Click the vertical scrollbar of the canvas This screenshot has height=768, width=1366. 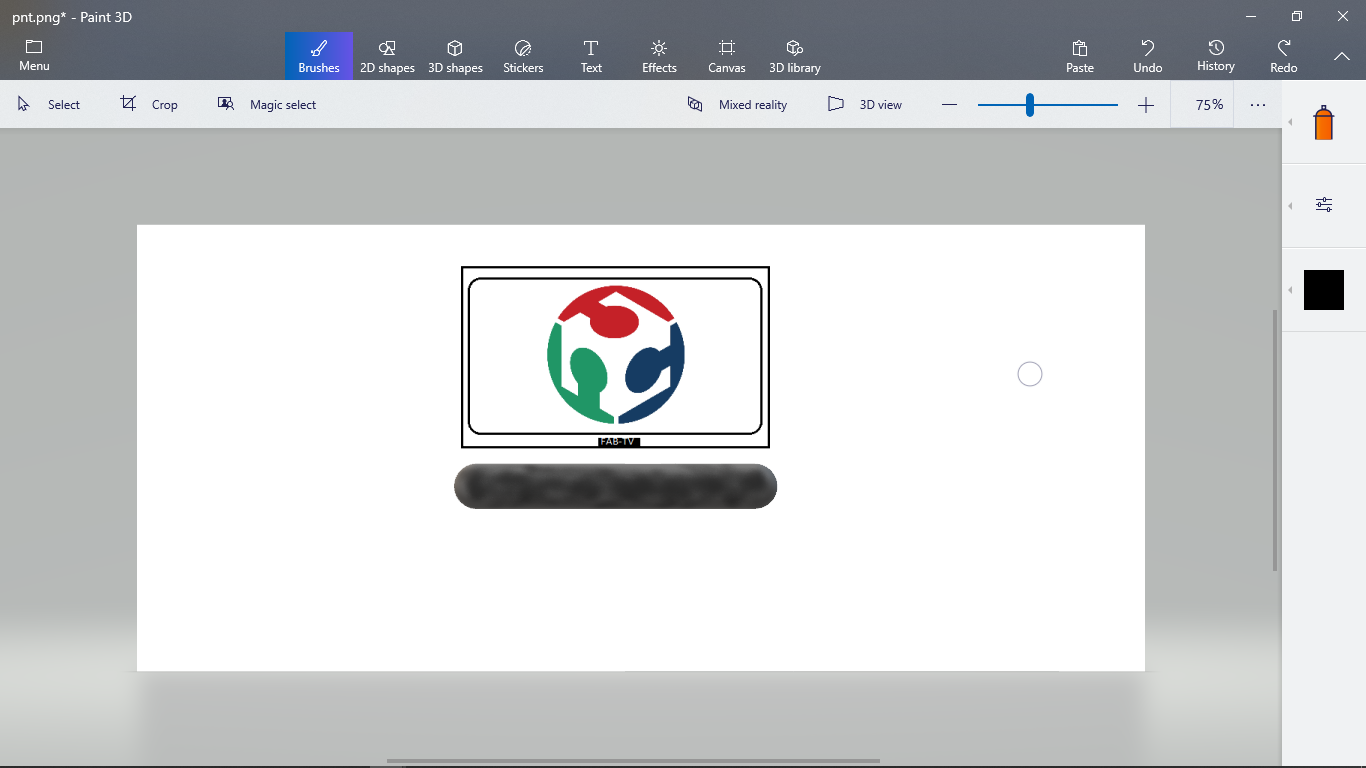pyautogui.click(x=1274, y=440)
